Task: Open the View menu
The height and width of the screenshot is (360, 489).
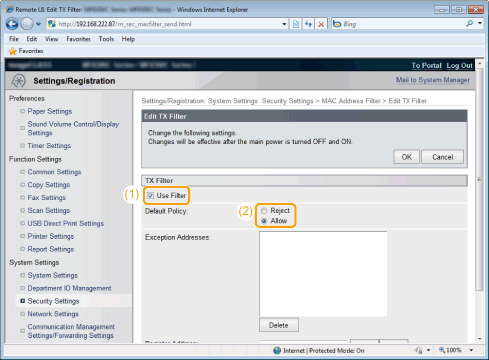Action: (x=51, y=39)
